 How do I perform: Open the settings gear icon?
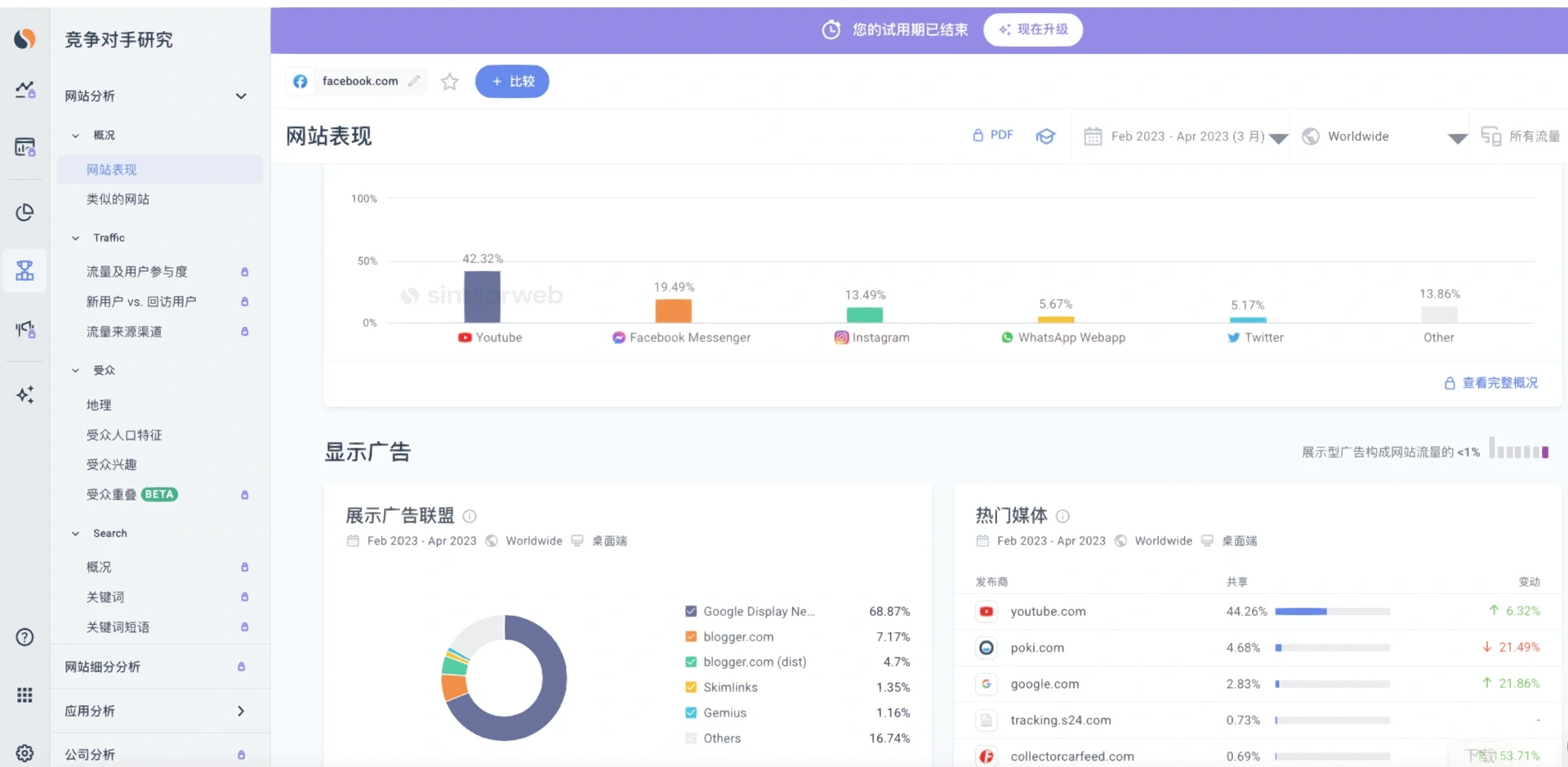point(24,753)
